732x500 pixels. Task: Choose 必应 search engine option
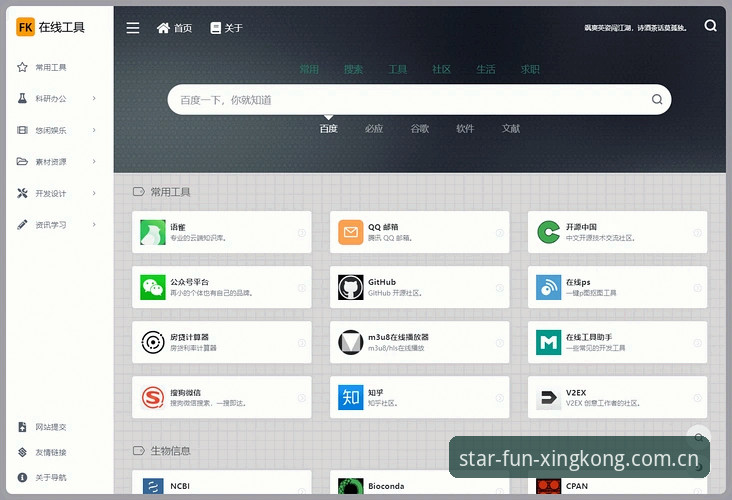374,128
